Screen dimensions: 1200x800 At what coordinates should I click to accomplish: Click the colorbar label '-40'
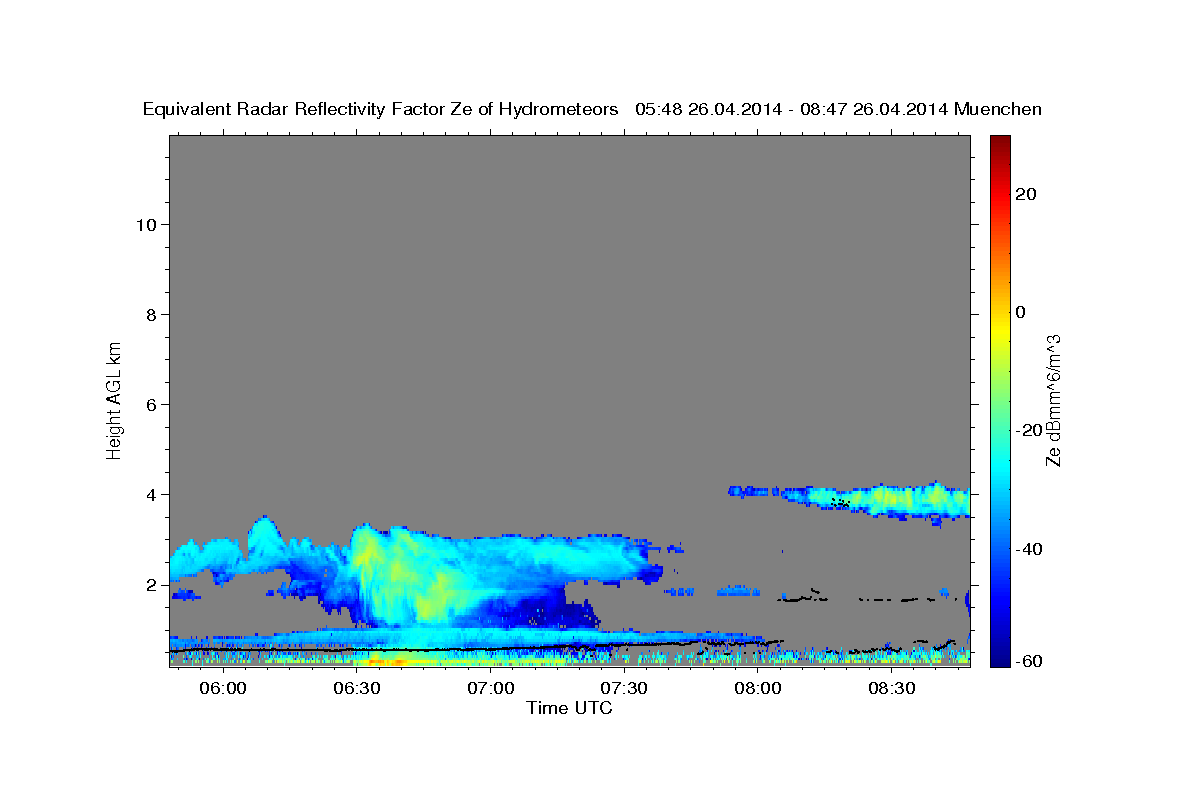pyautogui.click(x=1027, y=549)
